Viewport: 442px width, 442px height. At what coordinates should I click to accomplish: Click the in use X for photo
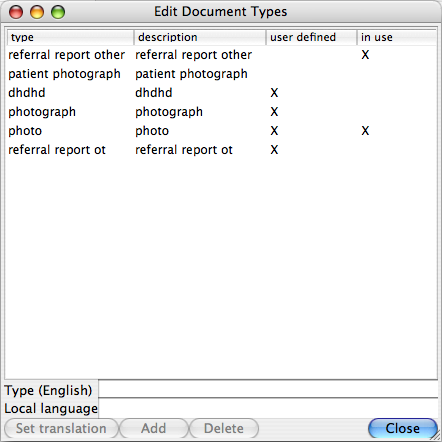[365, 131]
